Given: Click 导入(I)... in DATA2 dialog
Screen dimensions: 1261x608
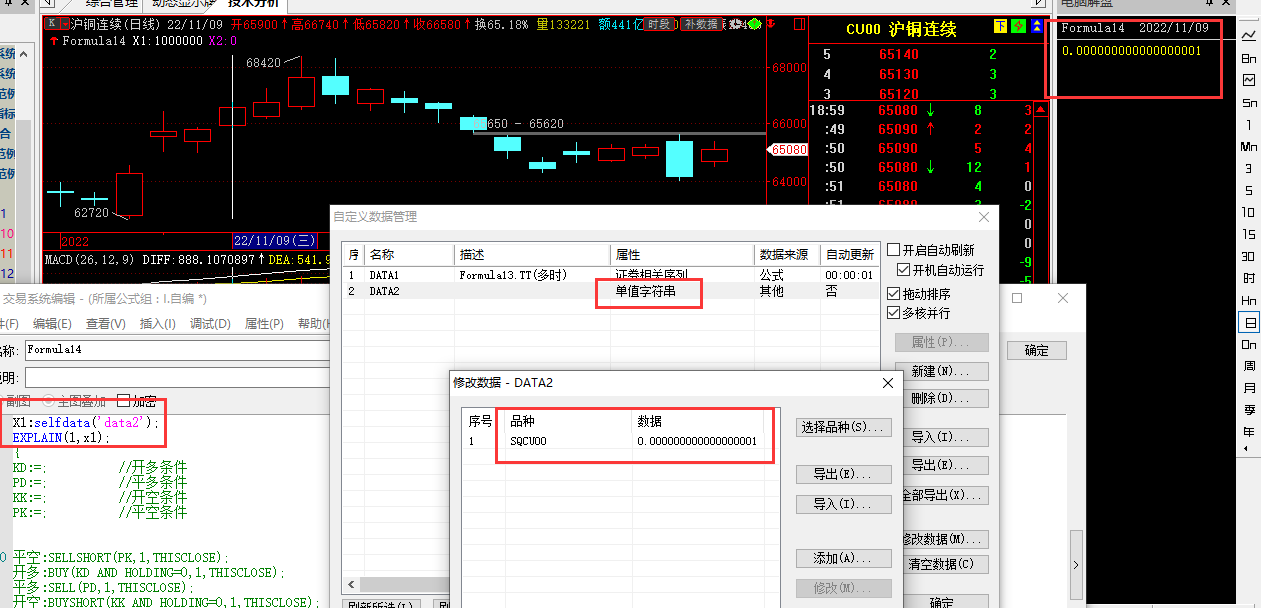Looking at the screenshot, I should tap(844, 505).
